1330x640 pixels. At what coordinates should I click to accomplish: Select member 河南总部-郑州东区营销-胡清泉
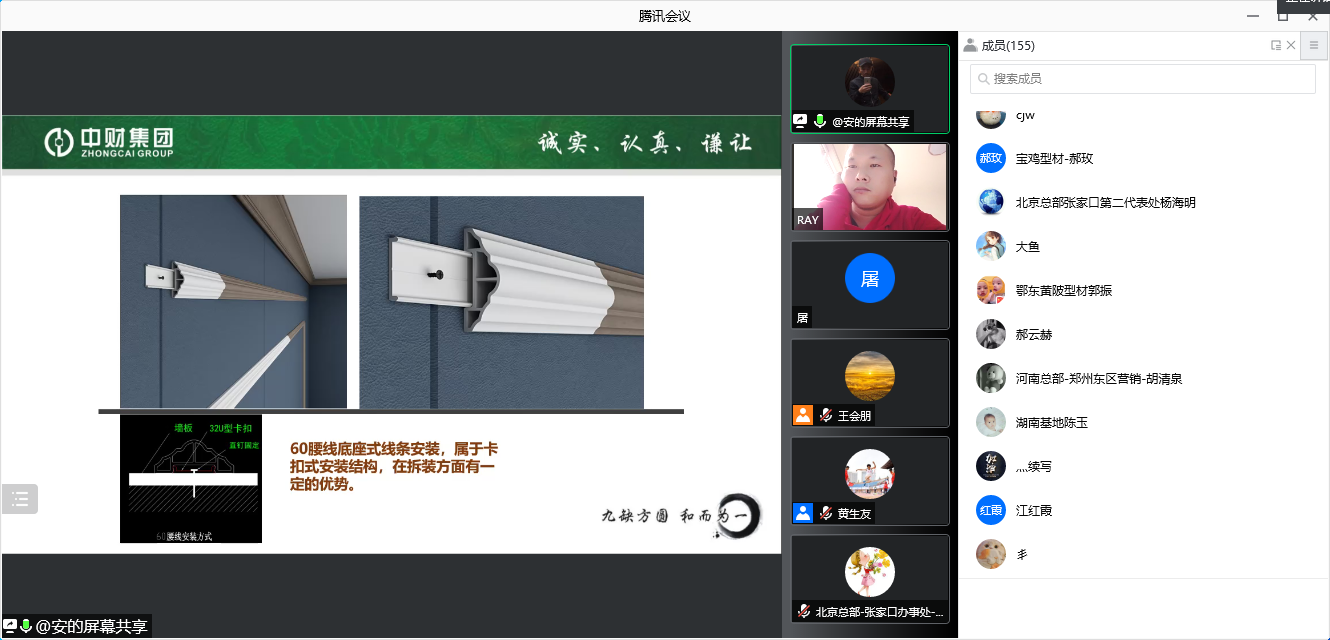click(x=1098, y=379)
